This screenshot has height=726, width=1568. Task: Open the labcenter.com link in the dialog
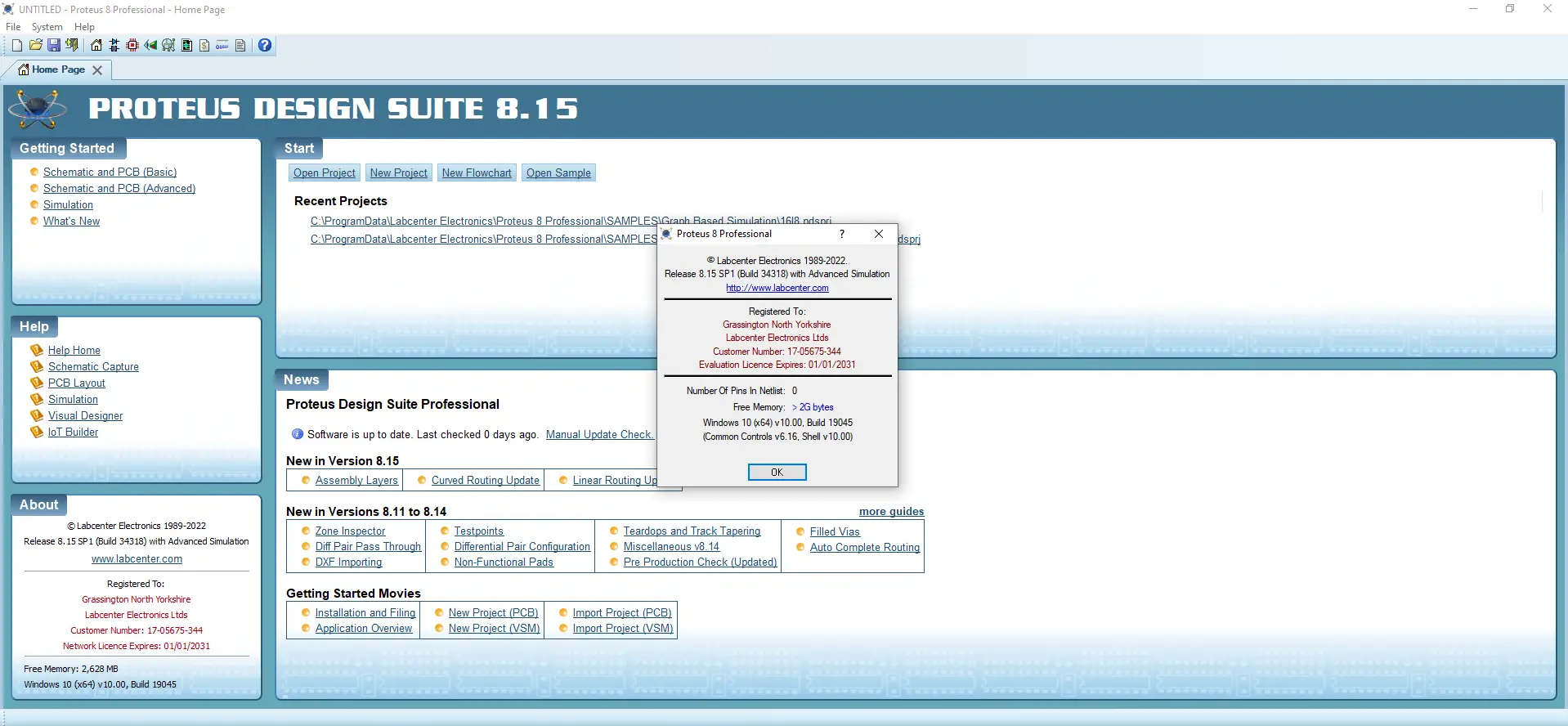point(777,288)
